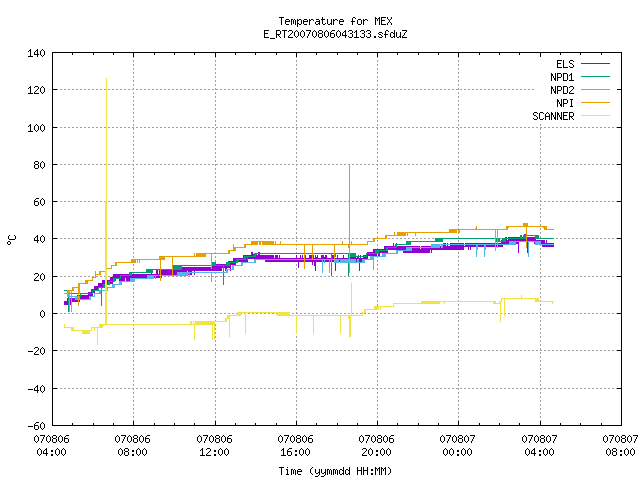Click the y-axis value 40
The width and height of the screenshot is (640, 480).
click(x=39, y=239)
